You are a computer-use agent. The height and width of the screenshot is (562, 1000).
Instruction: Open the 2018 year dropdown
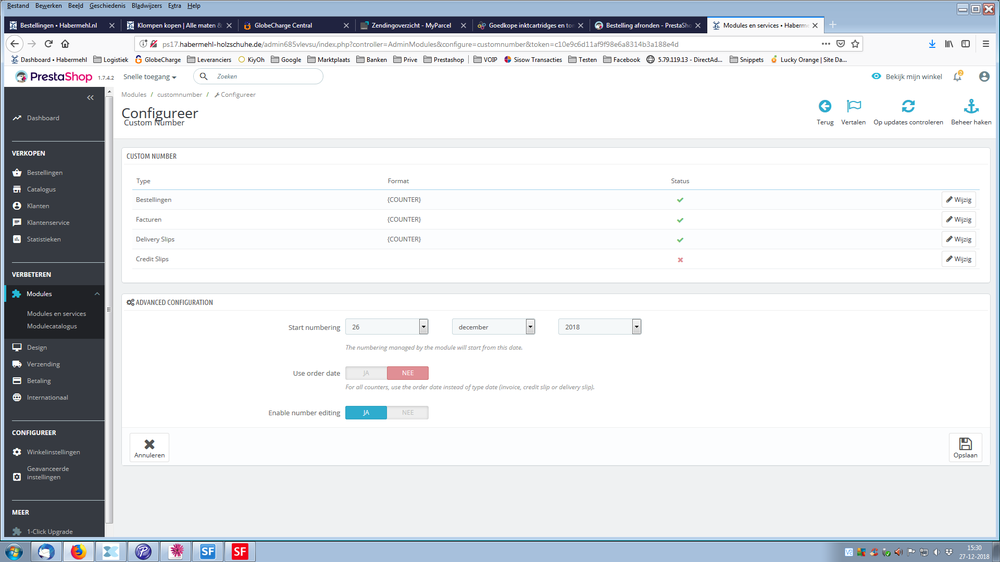pyautogui.click(x=599, y=327)
